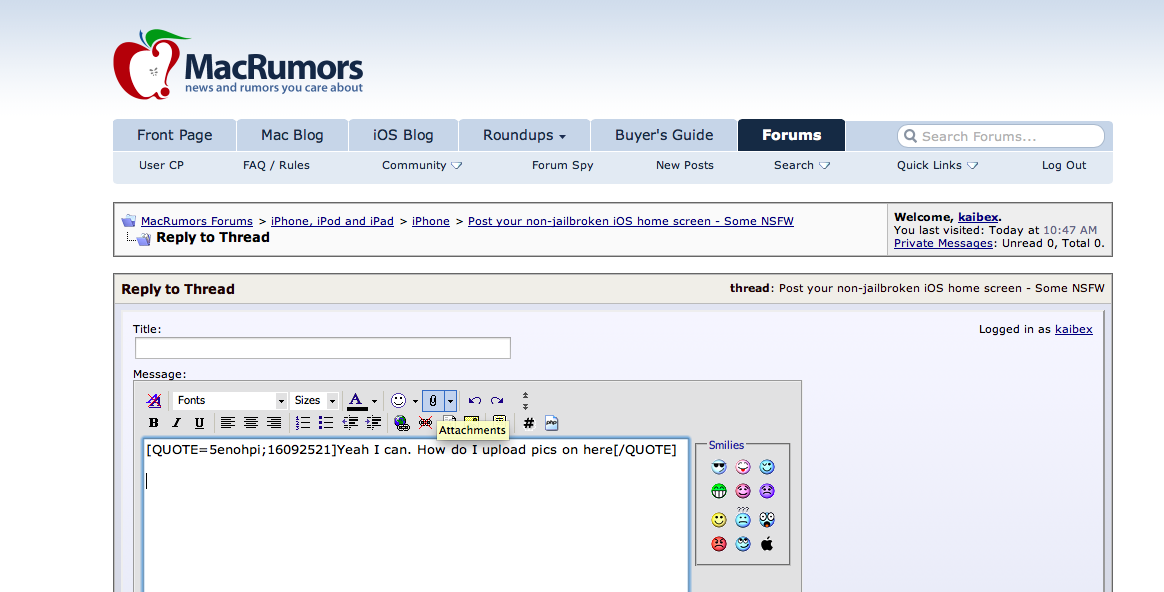Expand the smilies dropdown arrow
This screenshot has width=1164, height=592.
click(415, 401)
